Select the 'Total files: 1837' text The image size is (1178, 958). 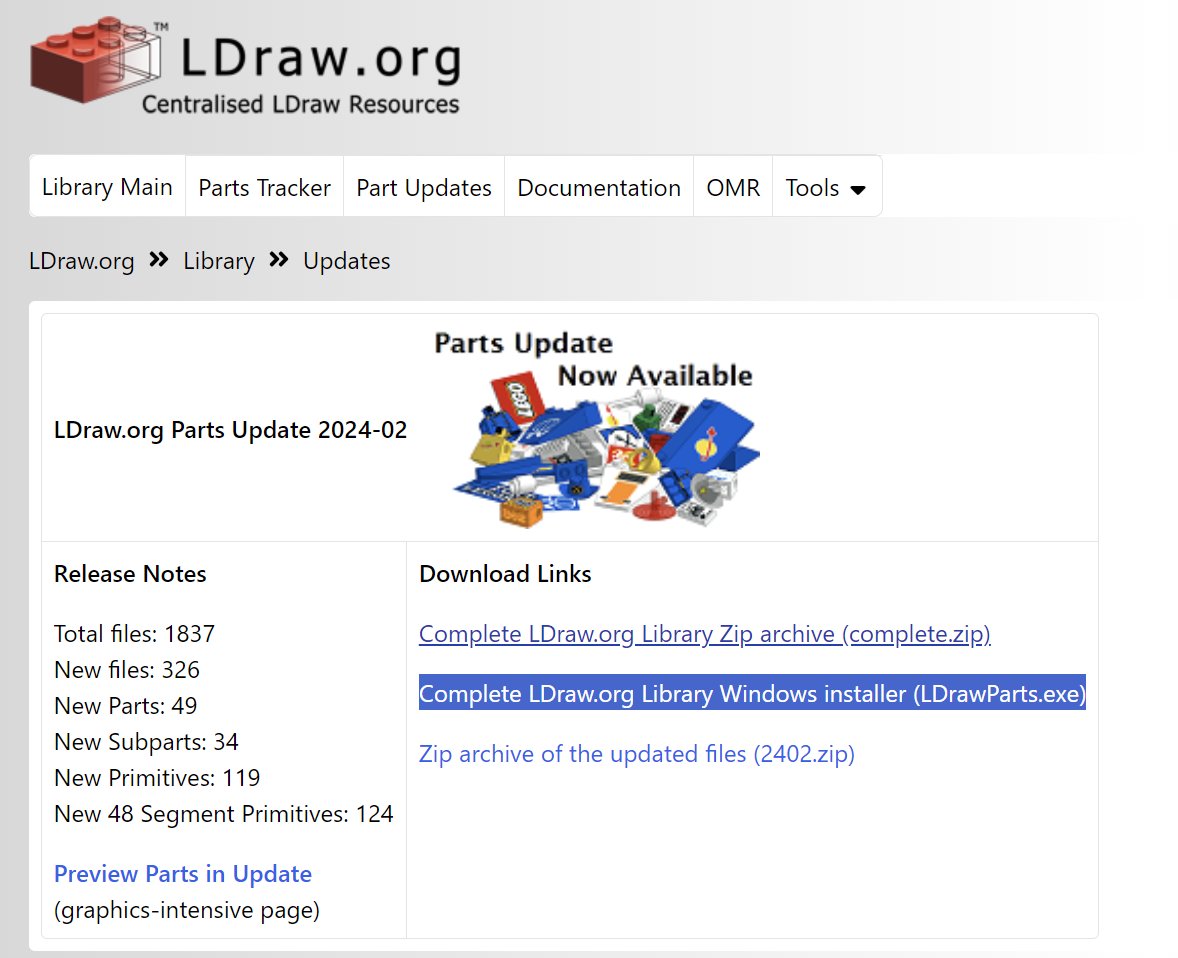(x=134, y=633)
